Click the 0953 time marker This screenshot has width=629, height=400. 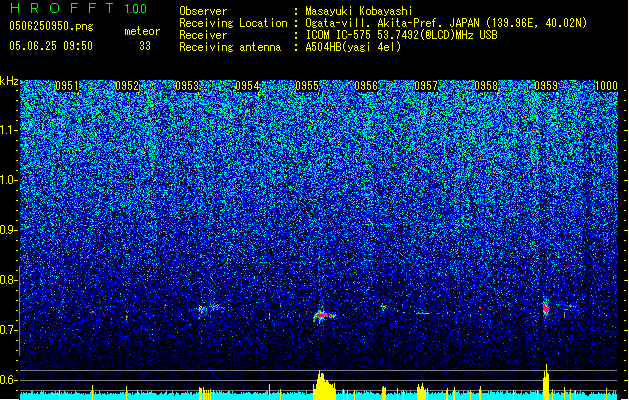[187, 86]
